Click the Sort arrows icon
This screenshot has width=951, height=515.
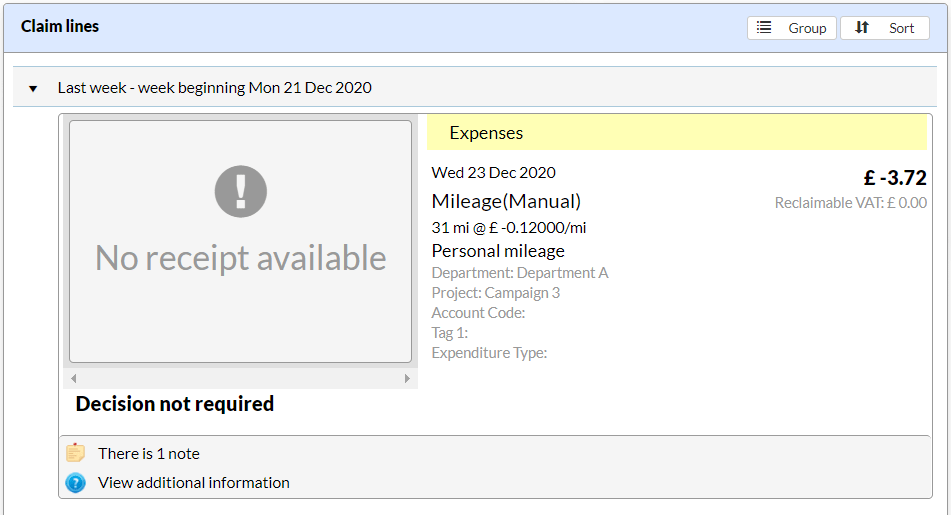pos(862,27)
